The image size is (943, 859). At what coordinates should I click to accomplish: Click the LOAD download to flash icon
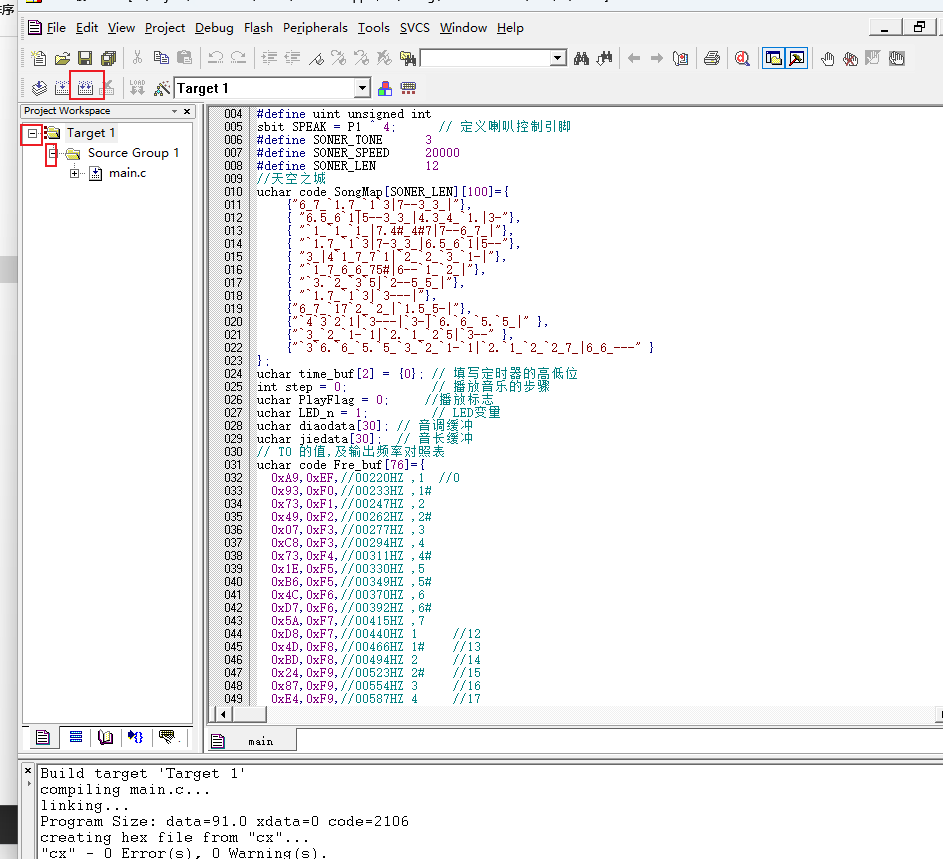click(x=137, y=88)
